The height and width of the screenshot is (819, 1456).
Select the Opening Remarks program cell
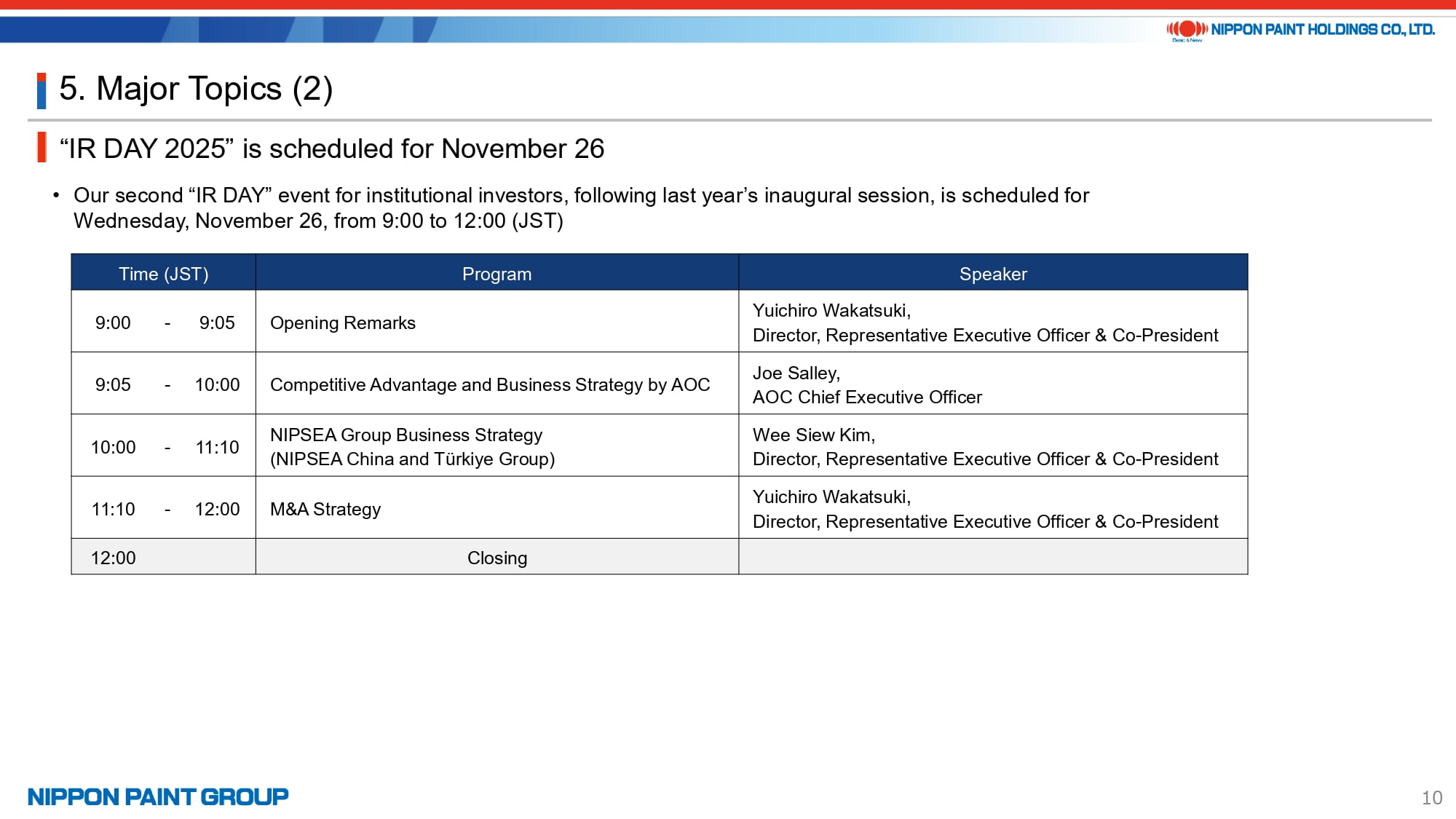tap(343, 323)
